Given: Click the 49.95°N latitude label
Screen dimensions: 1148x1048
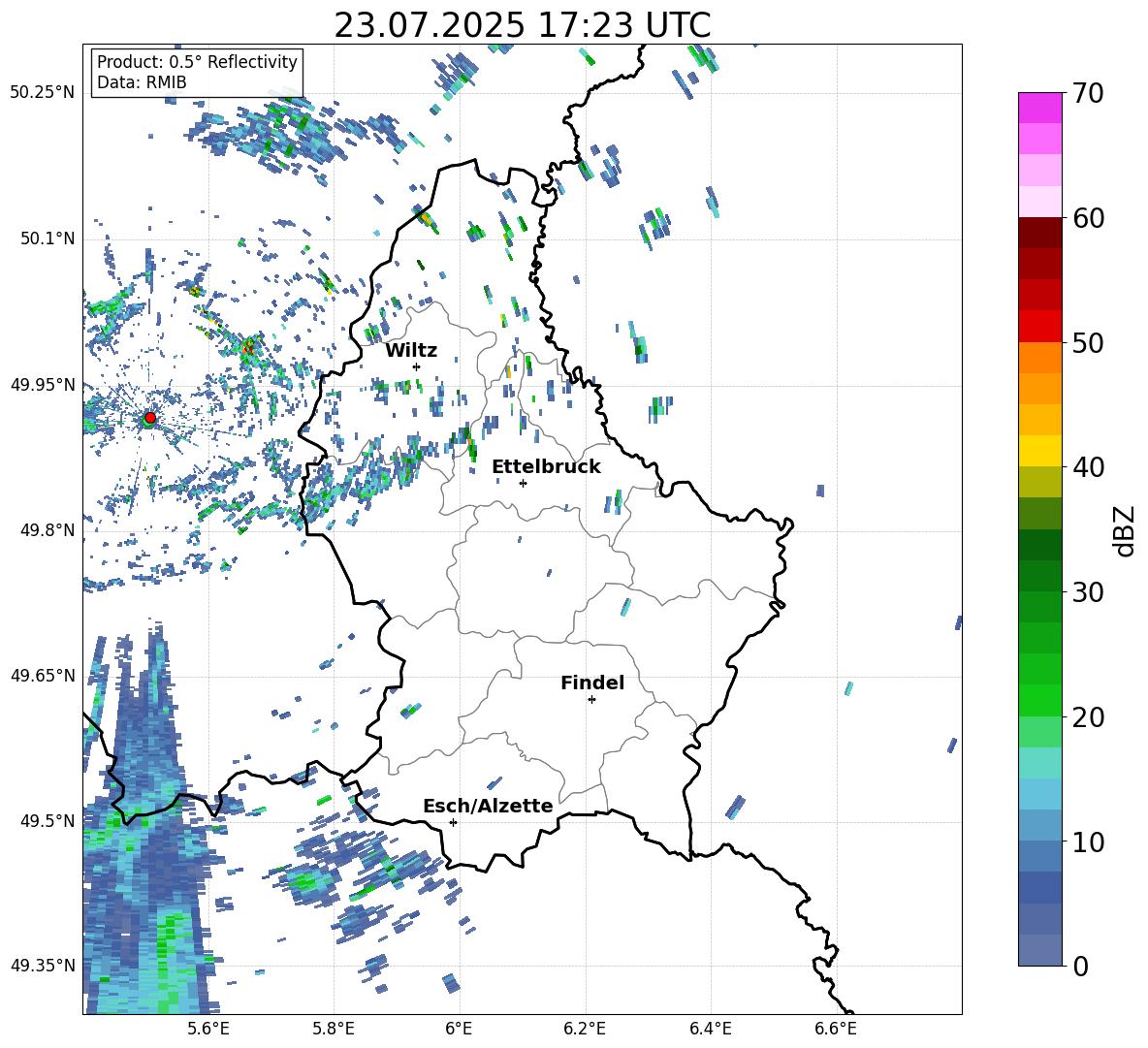Looking at the screenshot, I should [x=43, y=385].
